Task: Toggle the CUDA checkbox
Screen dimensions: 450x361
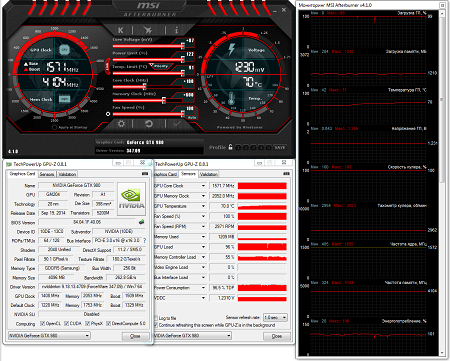Action: [66, 323]
